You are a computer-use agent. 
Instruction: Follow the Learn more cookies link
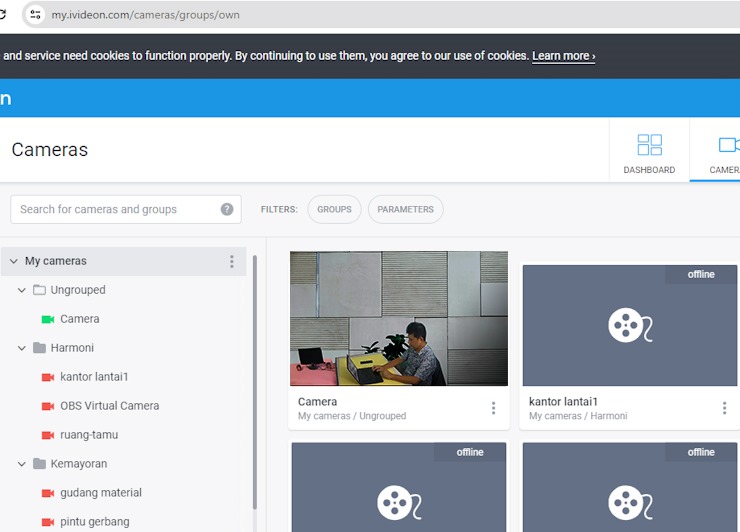[563, 56]
